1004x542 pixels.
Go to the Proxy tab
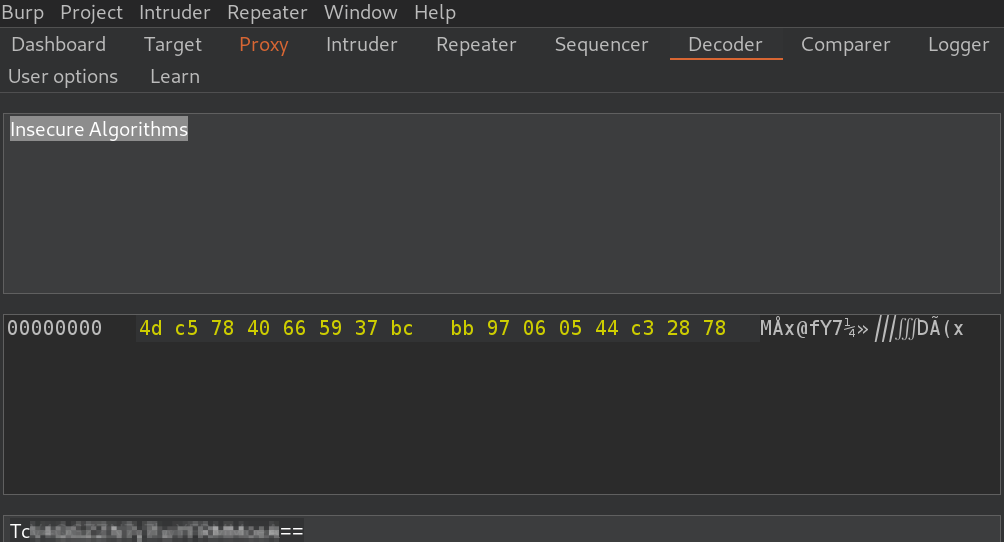[x=263, y=44]
